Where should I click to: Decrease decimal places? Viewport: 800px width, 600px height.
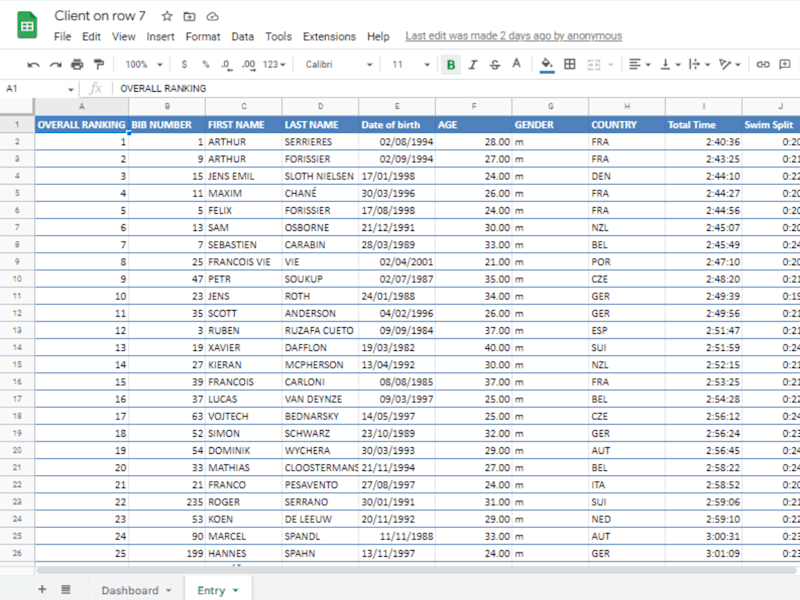(227, 65)
